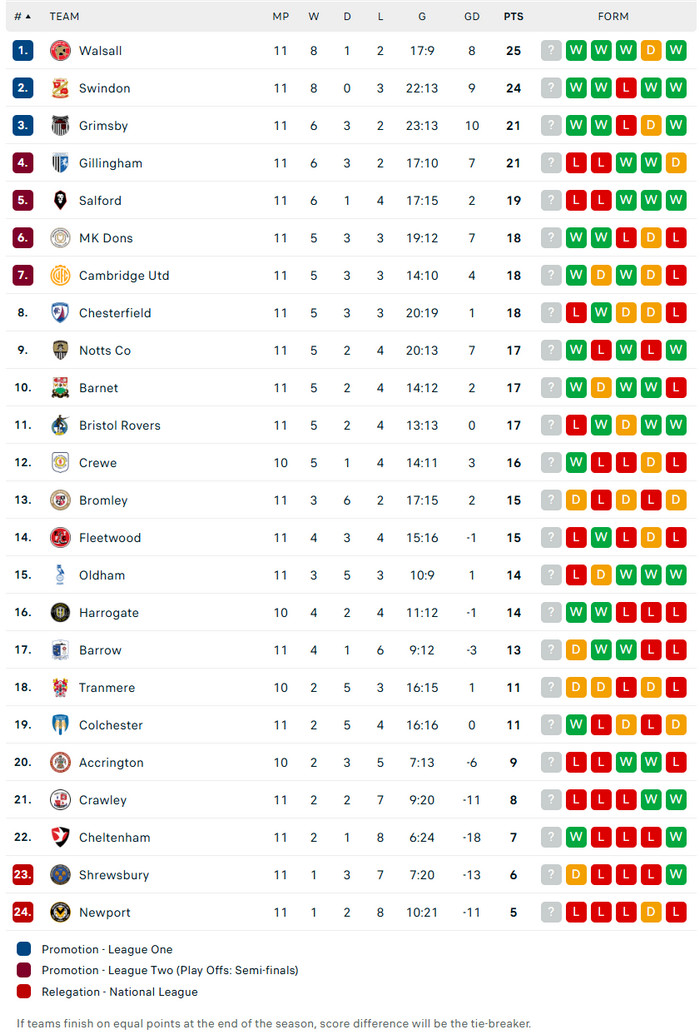The height and width of the screenshot is (1035, 700).
Task: Click the Newport club crest icon
Action: [x=60, y=912]
